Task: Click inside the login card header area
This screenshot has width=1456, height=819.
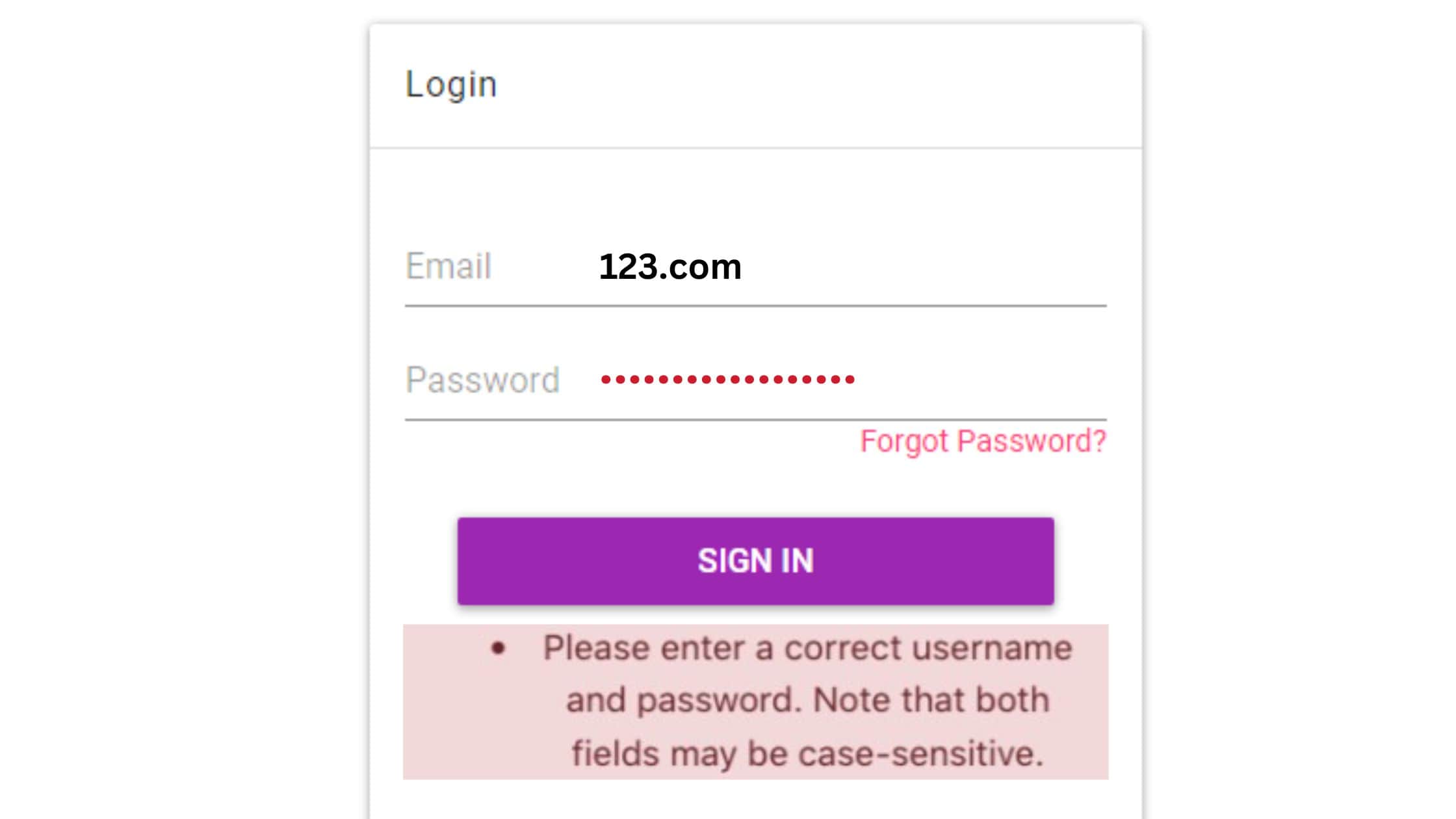Action: (754, 84)
